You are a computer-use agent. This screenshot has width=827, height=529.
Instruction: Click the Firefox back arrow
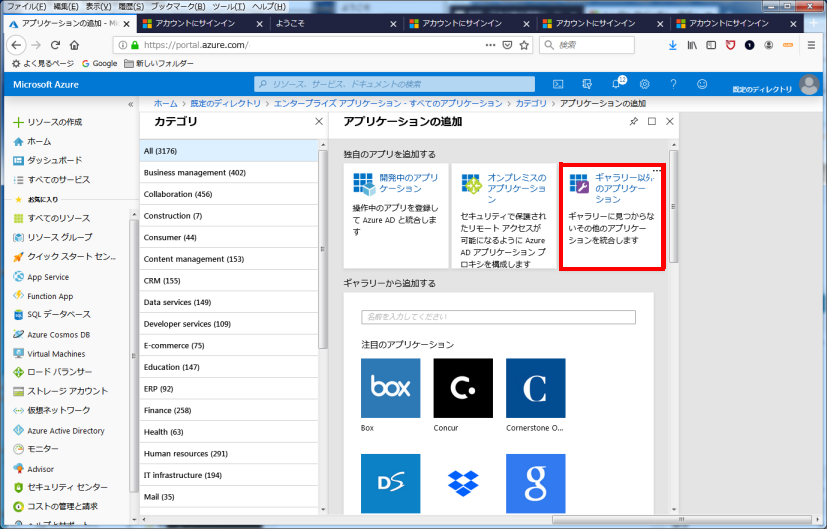click(16, 45)
